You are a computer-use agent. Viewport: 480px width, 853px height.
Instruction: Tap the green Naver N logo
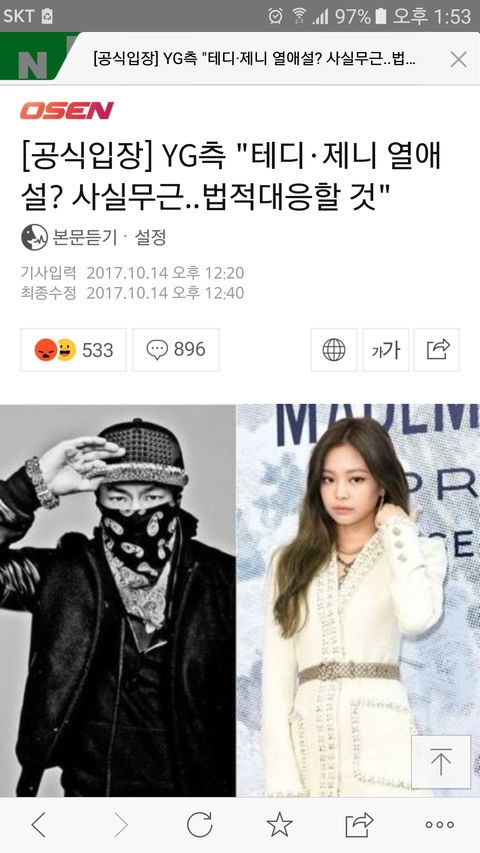pos(33,57)
